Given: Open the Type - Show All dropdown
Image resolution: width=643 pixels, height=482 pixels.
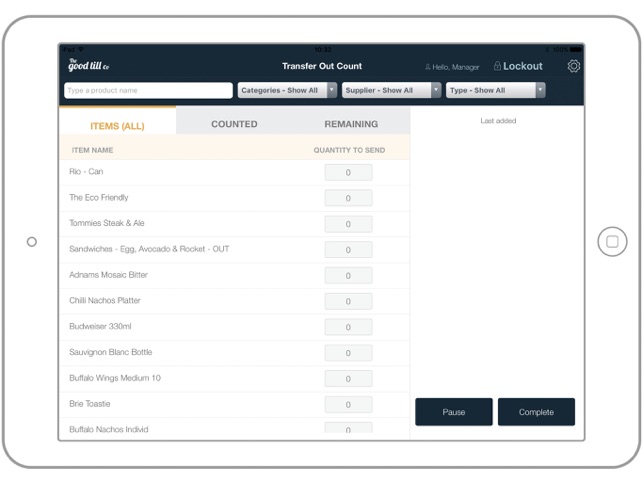Looking at the screenshot, I should point(495,90).
